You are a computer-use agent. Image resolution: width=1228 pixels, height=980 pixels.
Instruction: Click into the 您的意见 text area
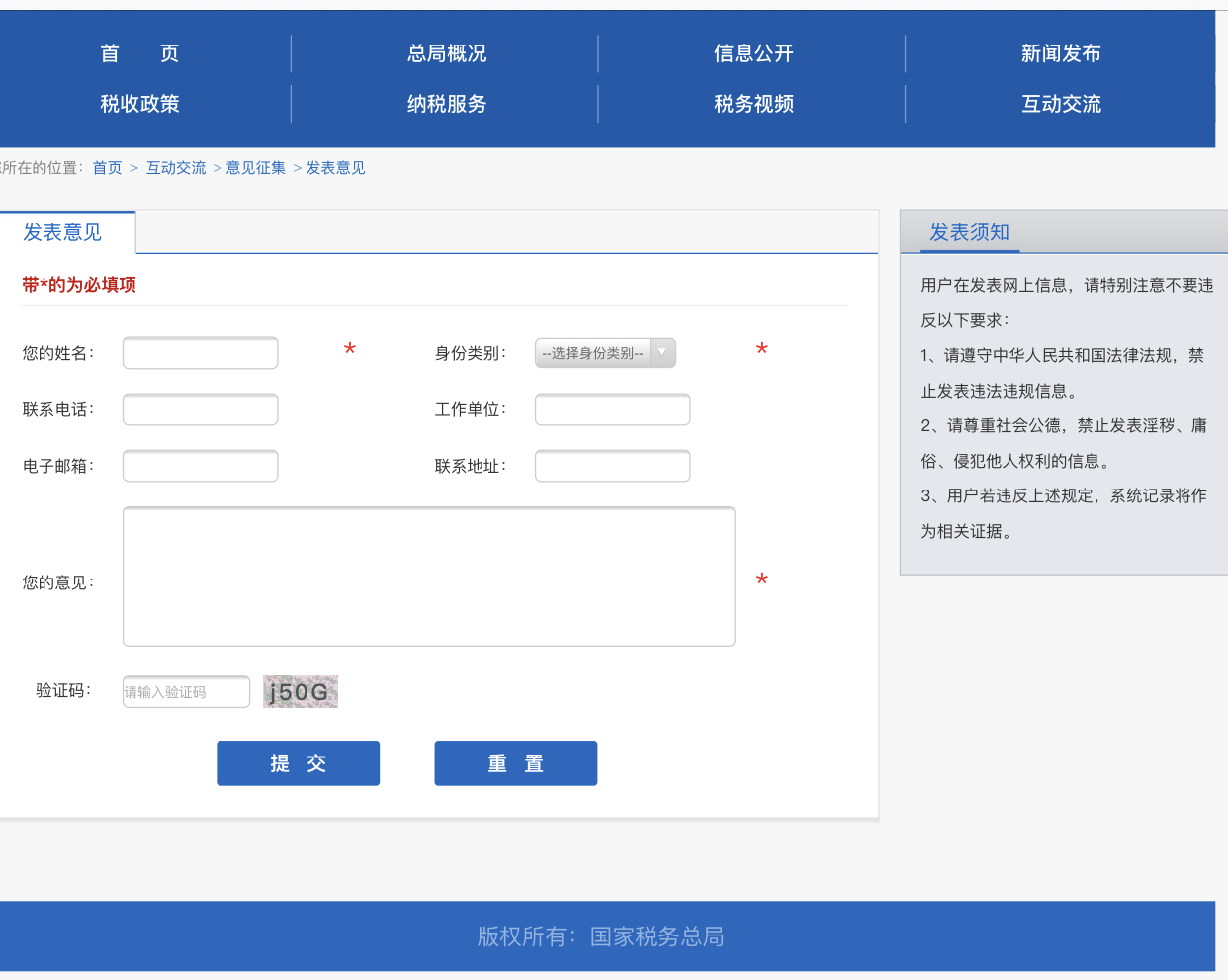coord(428,577)
